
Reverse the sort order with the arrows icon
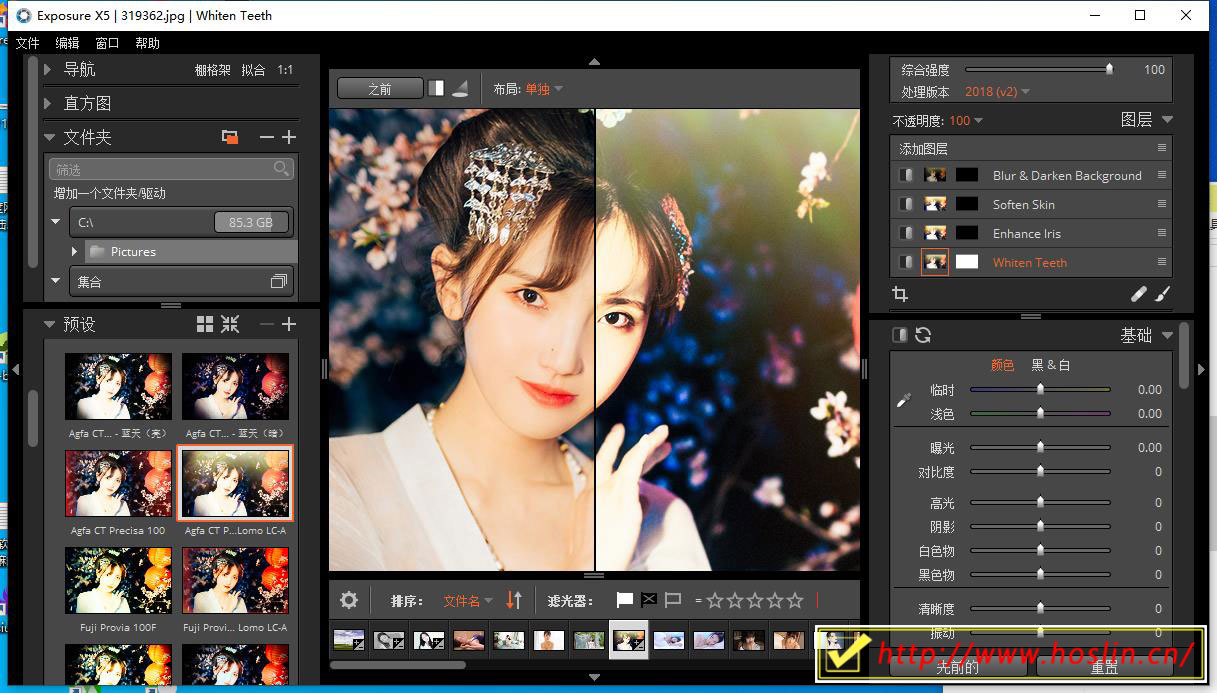514,600
